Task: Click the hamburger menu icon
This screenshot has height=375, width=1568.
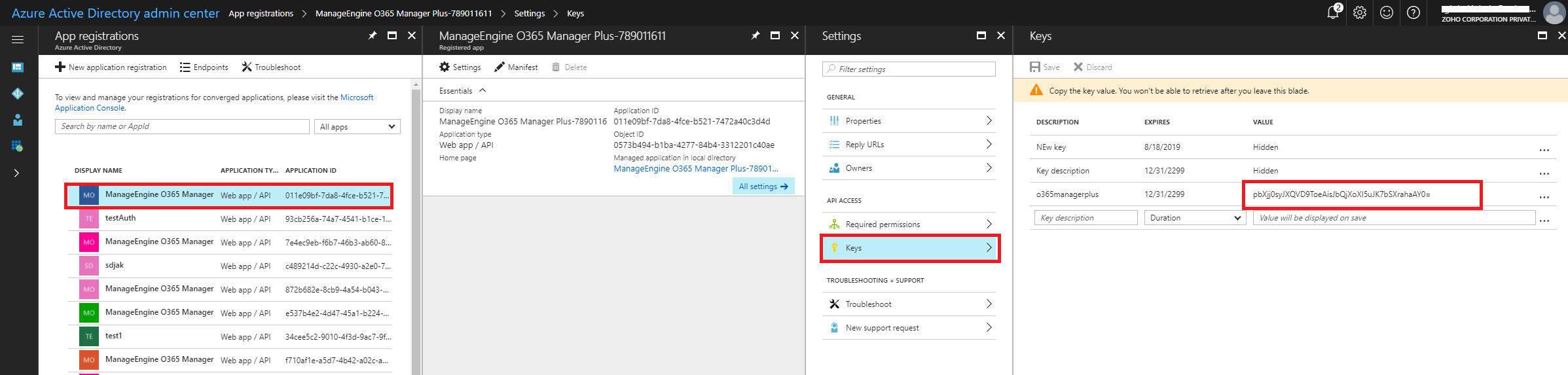Action: pos(18,40)
